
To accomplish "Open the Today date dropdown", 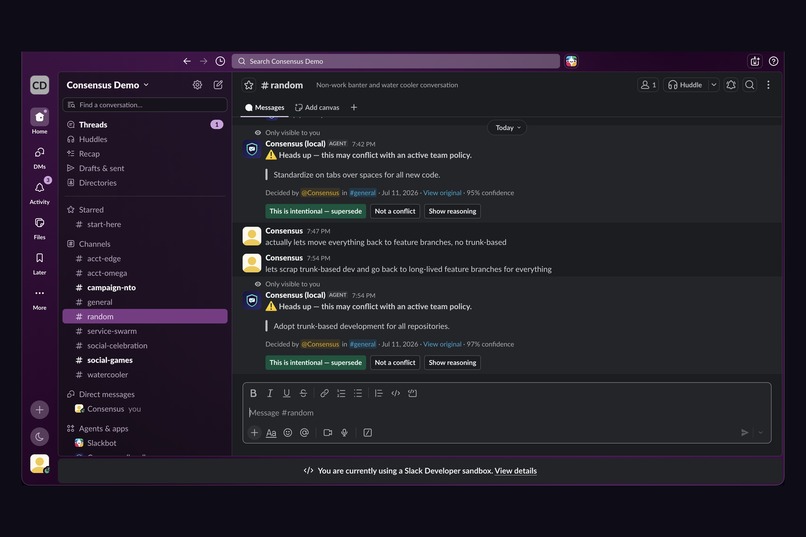I will click(507, 127).
